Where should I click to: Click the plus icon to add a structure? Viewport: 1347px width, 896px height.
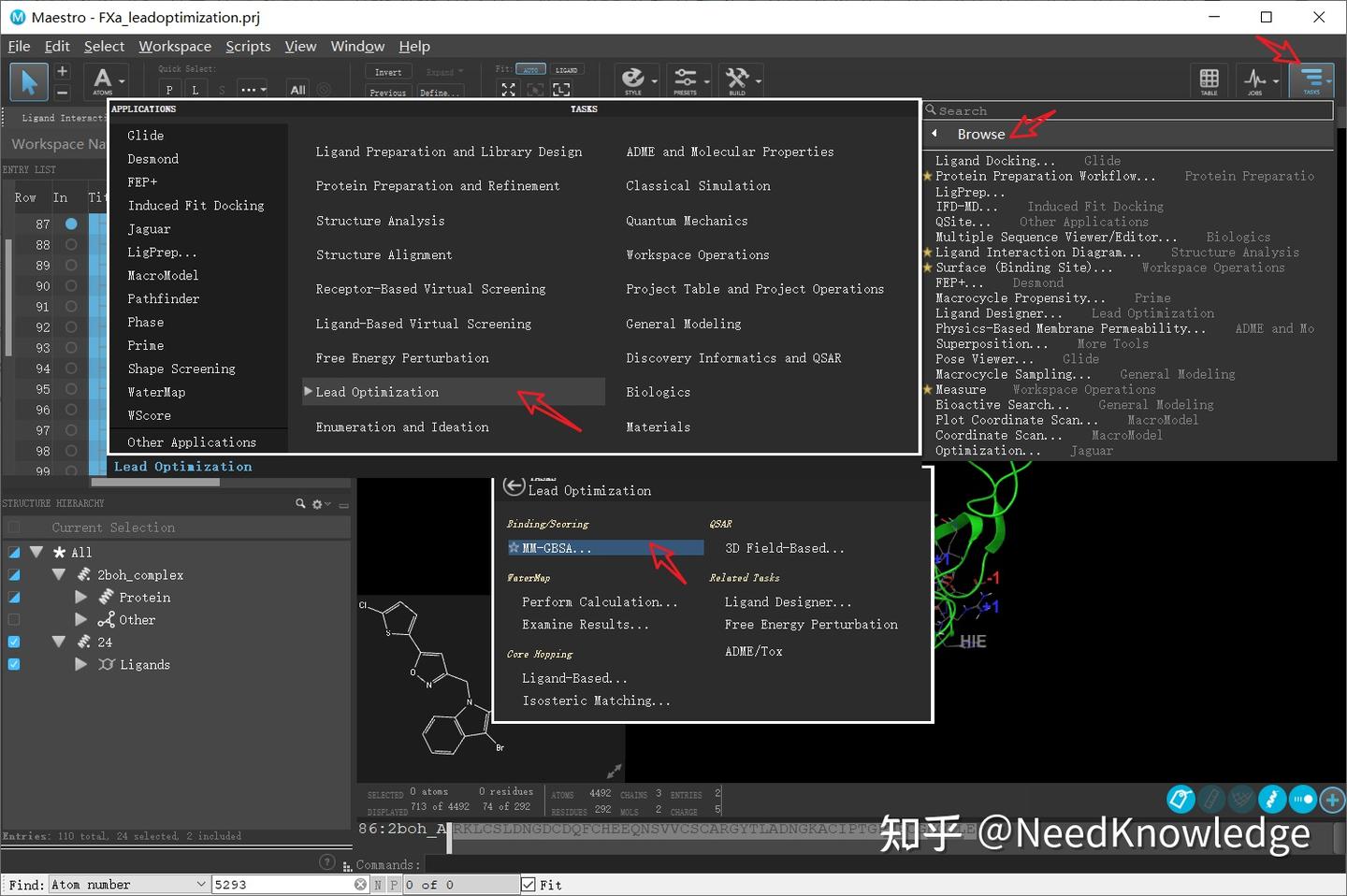click(x=1333, y=800)
